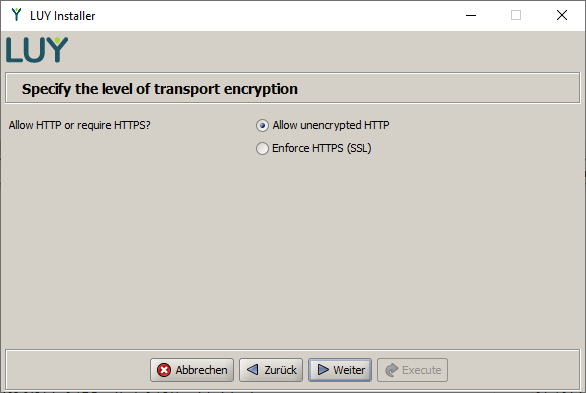This screenshot has height=393, width=586.
Task: Continue with the Weiter button
Action: 340,370
